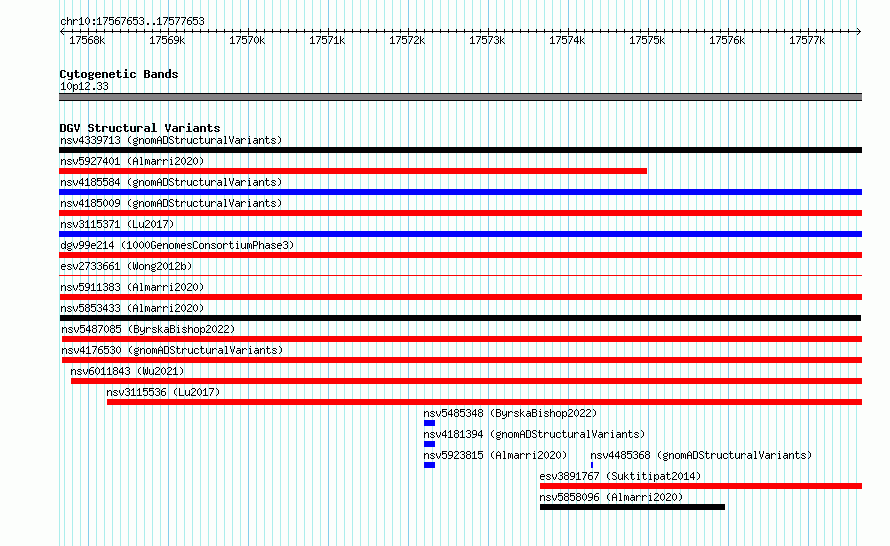The image size is (890, 546).
Task: Open dgv99e214 1000GenomesConsortiumPhase3 label
Action: 177,245
